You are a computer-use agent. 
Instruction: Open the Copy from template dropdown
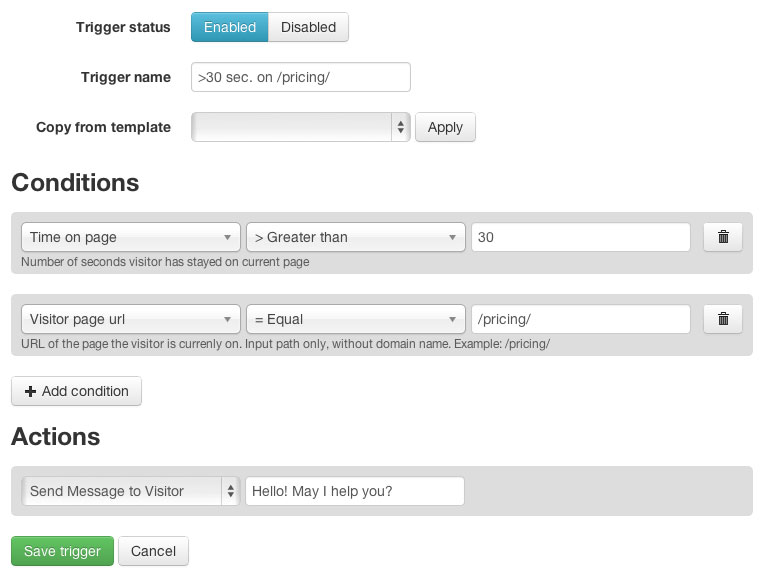(301, 127)
